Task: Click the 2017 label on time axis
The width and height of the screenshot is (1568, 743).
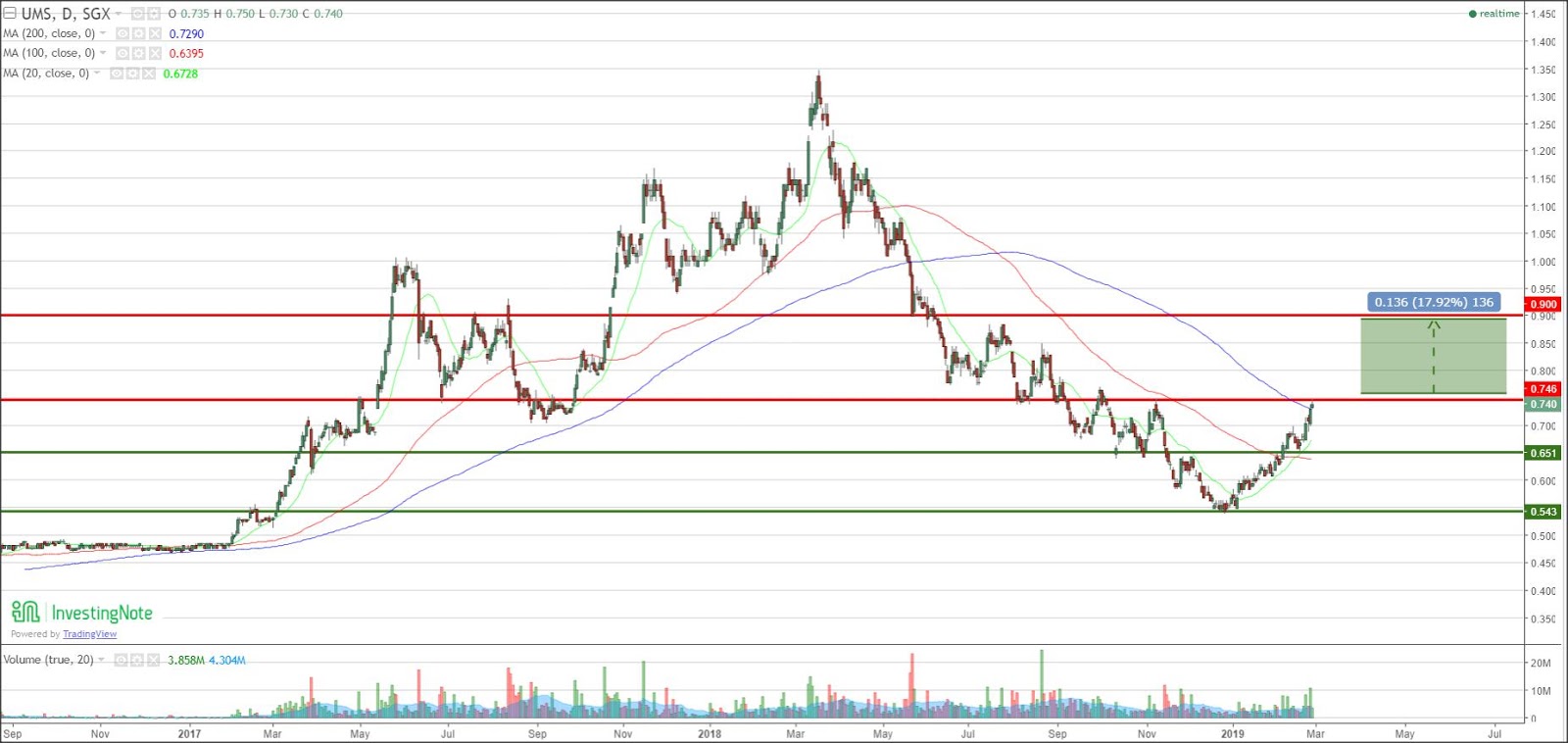Action: pos(189,733)
